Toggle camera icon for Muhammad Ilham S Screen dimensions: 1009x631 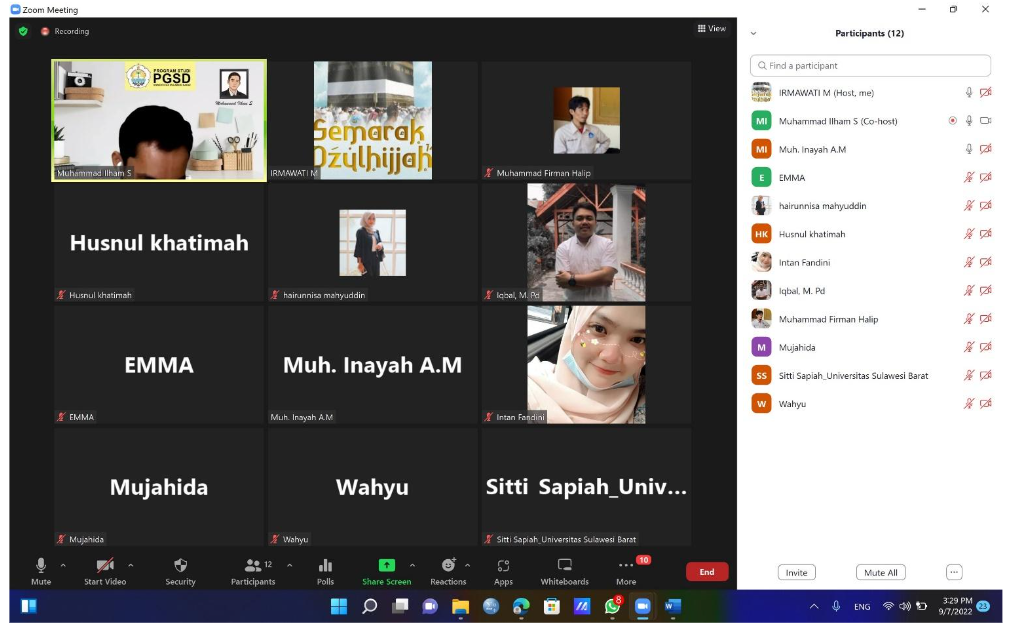click(985, 121)
